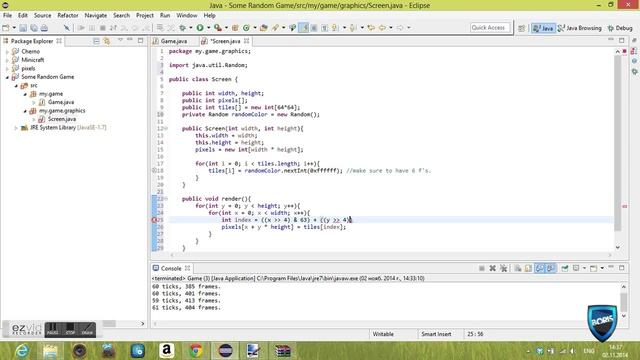This screenshot has width=640, height=360.
Task: Open the Navigate menu
Action: [x=96, y=16]
